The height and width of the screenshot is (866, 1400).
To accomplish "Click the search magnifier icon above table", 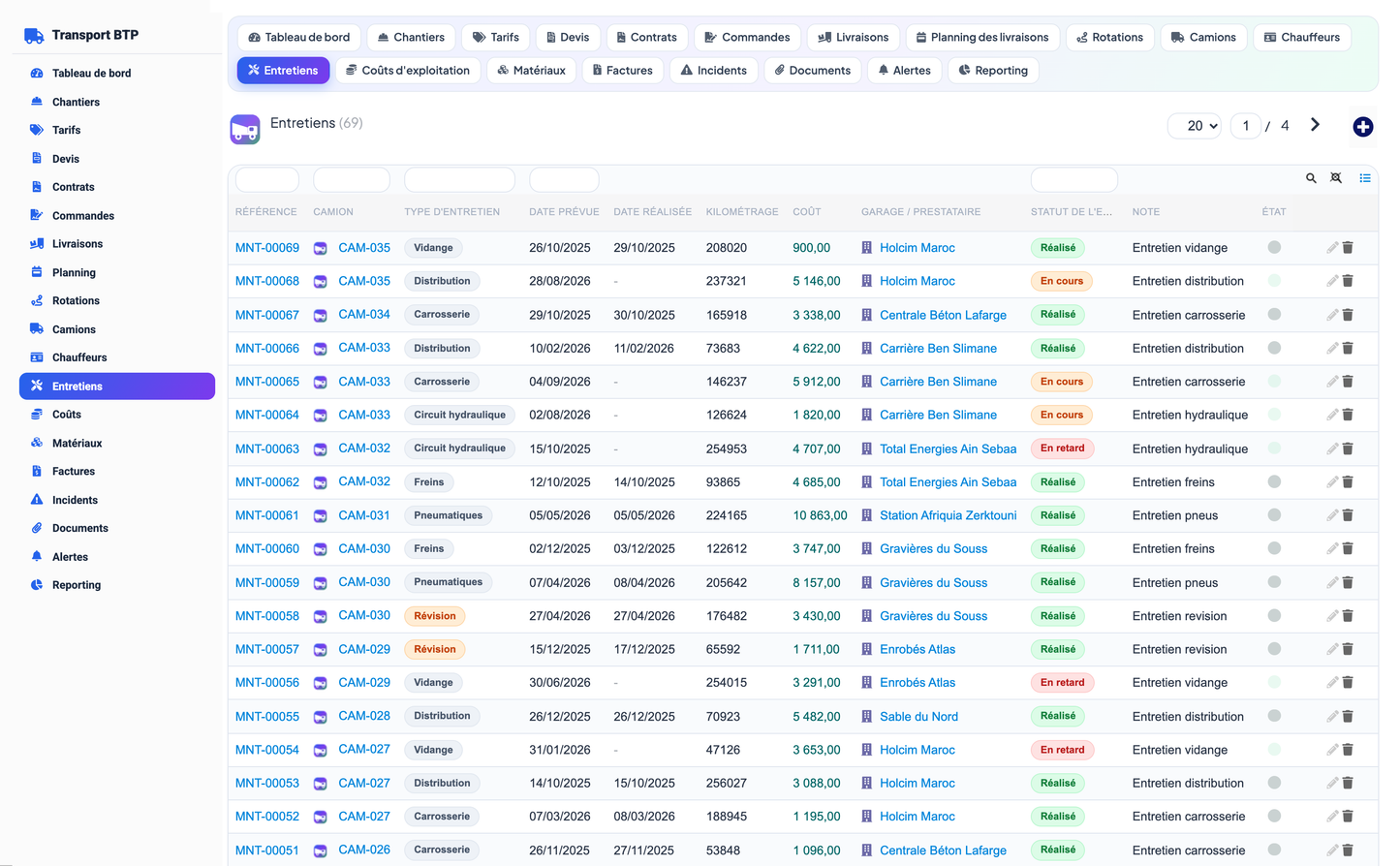I will 1311,178.
